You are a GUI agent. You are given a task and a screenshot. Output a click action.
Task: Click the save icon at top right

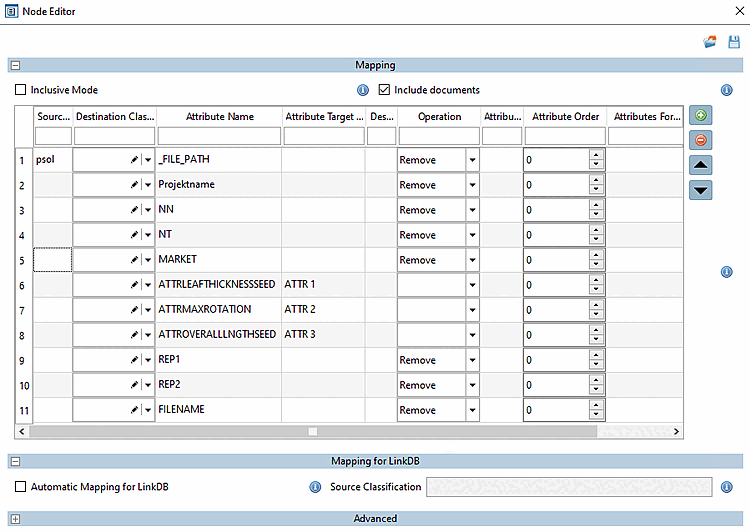(x=734, y=42)
